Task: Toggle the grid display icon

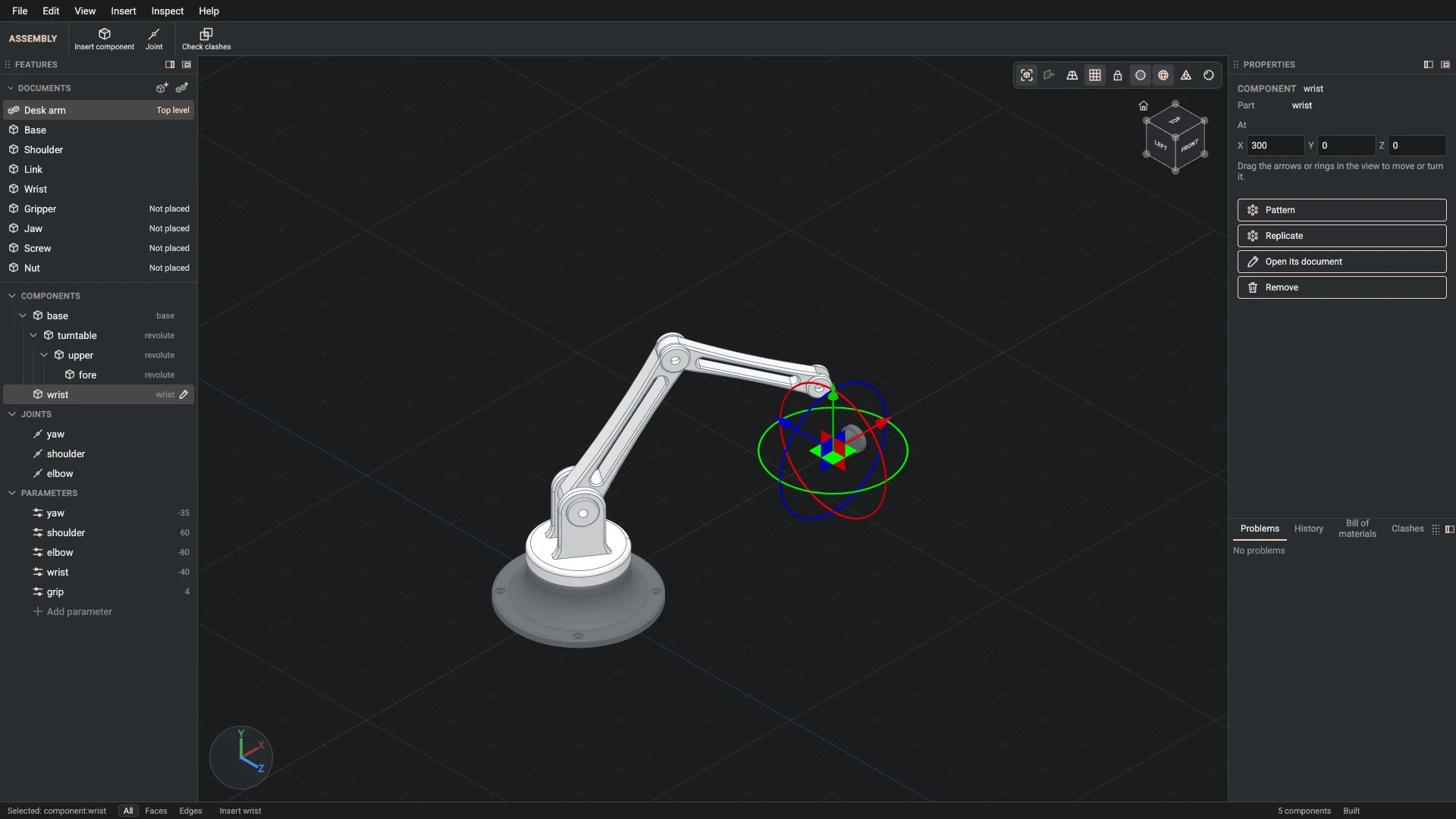Action: click(1095, 75)
